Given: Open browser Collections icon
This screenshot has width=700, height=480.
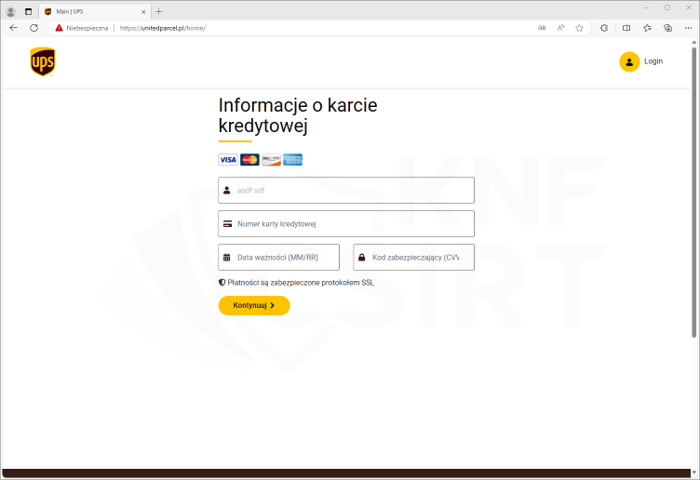Looking at the screenshot, I should coord(667,28).
